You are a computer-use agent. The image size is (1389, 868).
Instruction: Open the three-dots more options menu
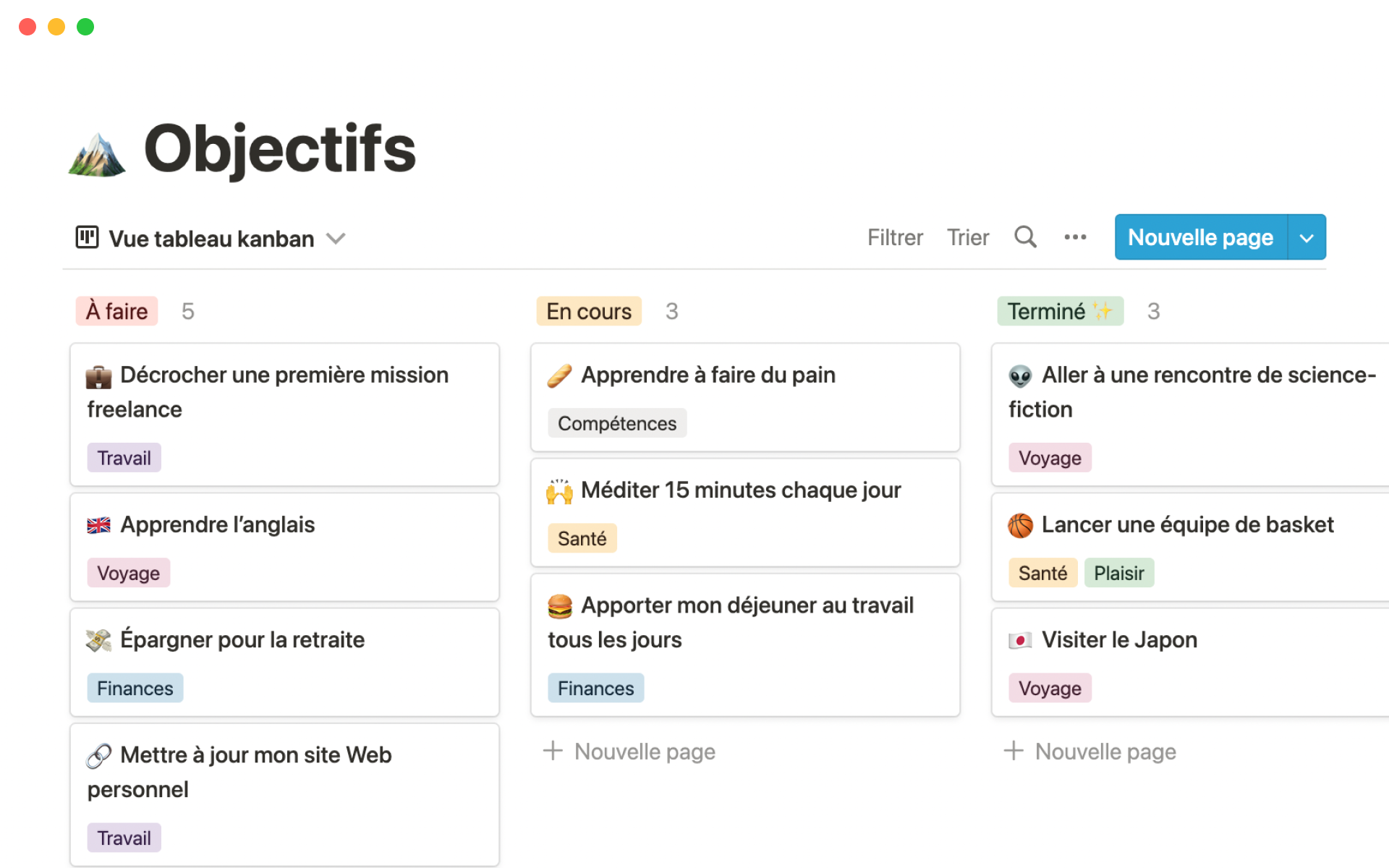[x=1075, y=237]
